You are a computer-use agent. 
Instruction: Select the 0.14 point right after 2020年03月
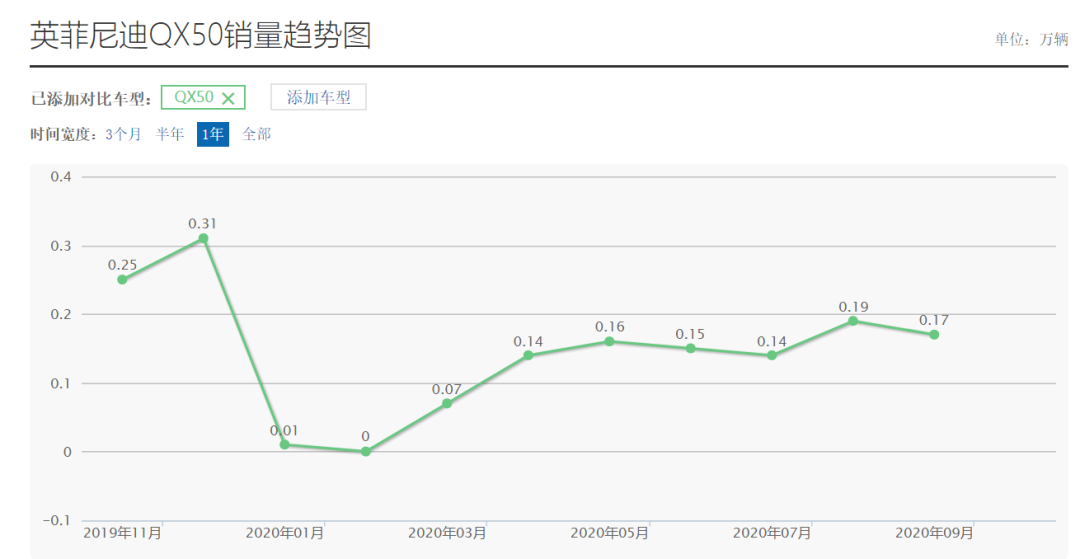(528, 355)
